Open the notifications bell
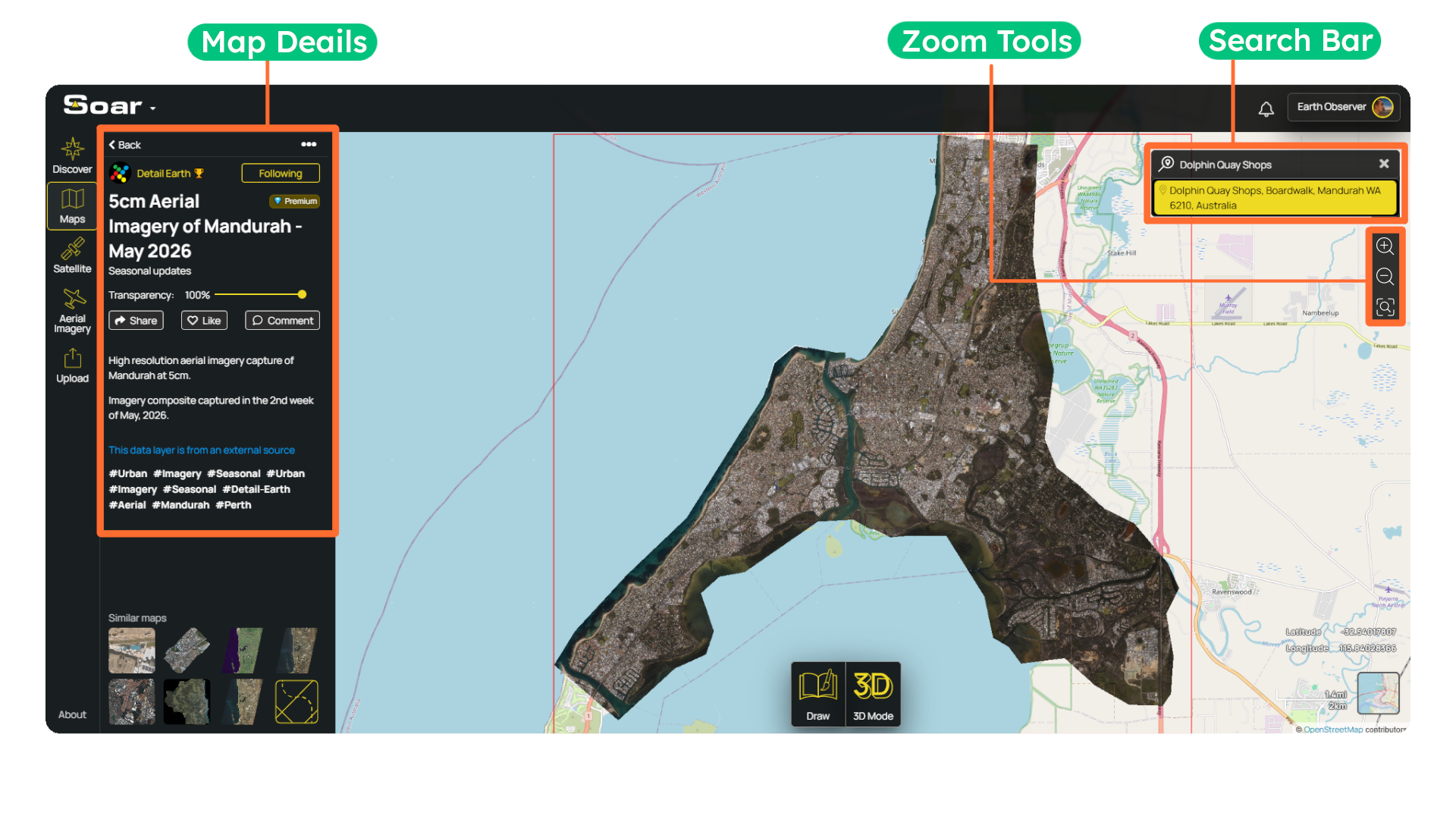 click(1266, 109)
